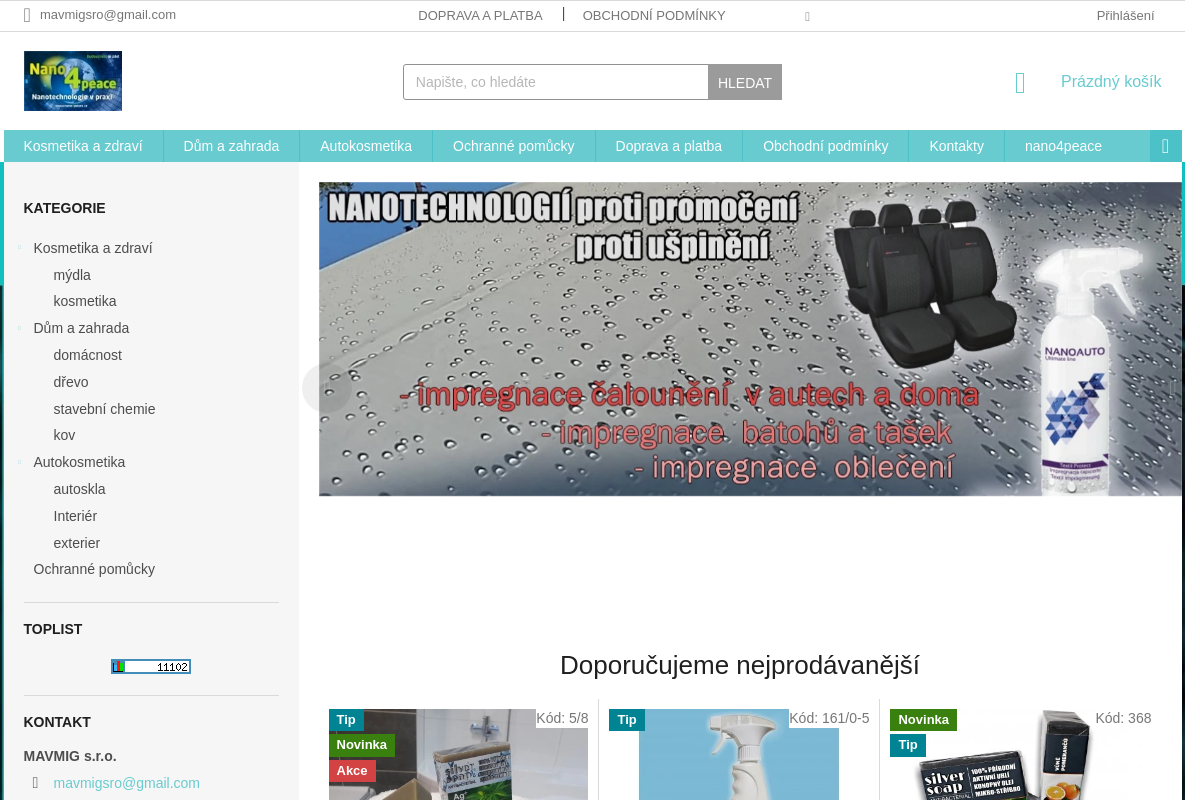Click the HLEDAT search button
Viewport: 1200px width, 800px height.
(x=745, y=82)
